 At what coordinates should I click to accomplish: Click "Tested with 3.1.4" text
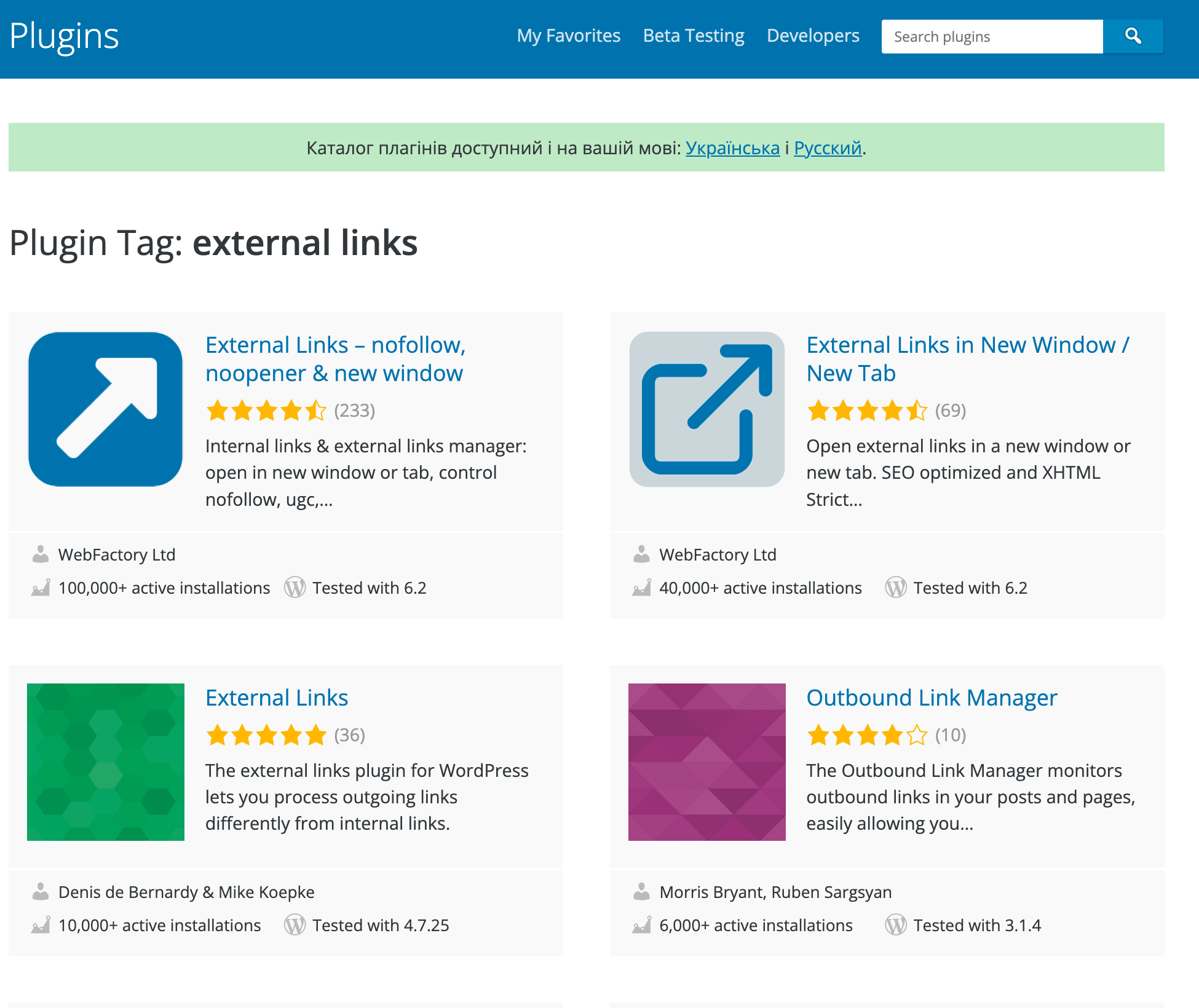(x=977, y=926)
